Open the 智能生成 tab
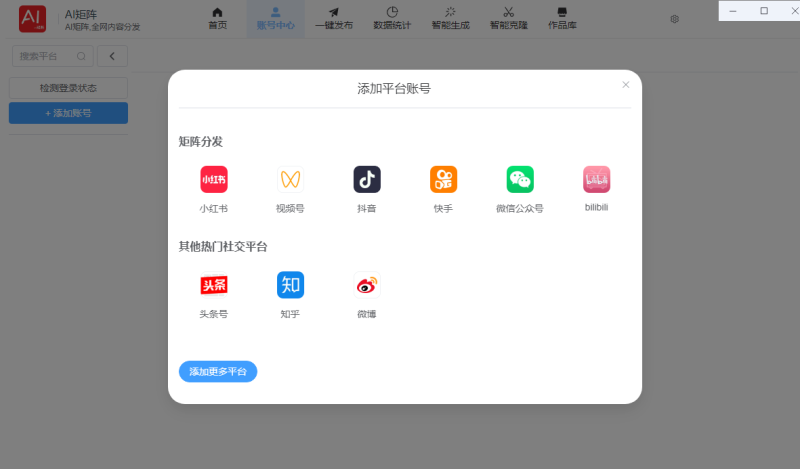The height and width of the screenshot is (469, 800). coord(450,19)
